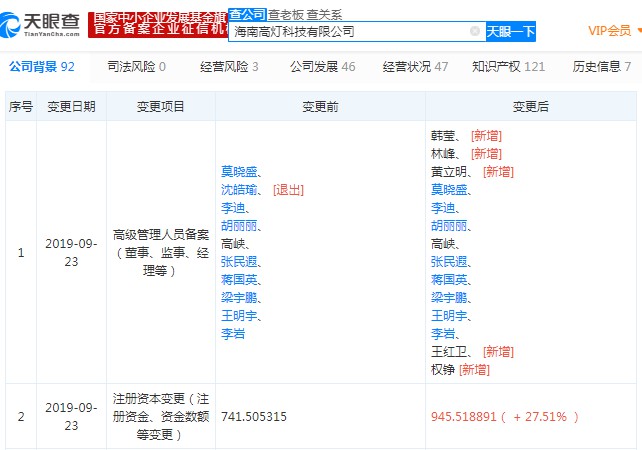Open 张民遐 link in 变更前 column

coord(239,262)
